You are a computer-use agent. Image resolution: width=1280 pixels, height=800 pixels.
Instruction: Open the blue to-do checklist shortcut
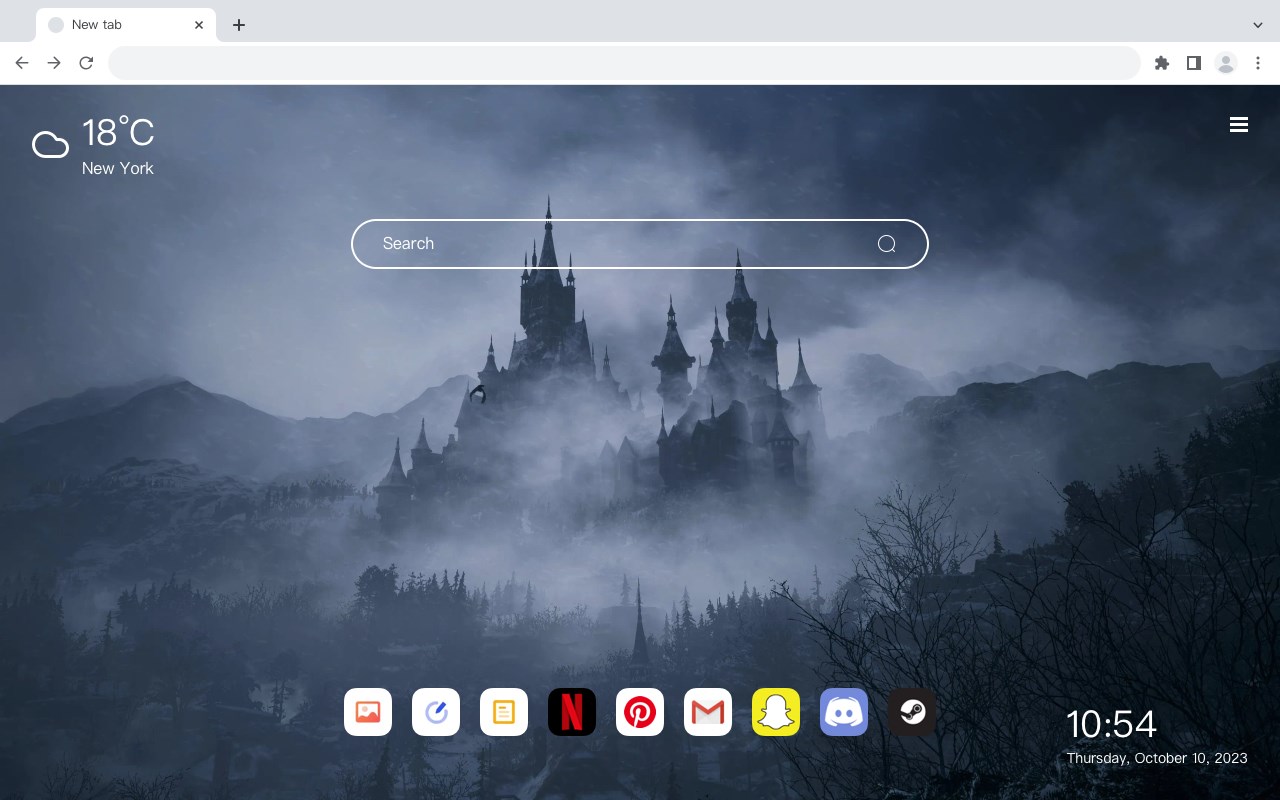436,712
